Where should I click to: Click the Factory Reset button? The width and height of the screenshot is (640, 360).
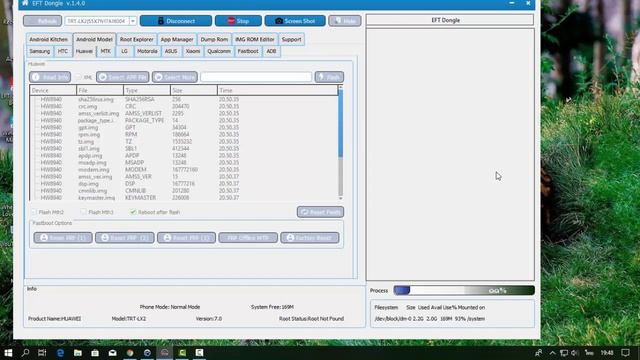(x=309, y=238)
